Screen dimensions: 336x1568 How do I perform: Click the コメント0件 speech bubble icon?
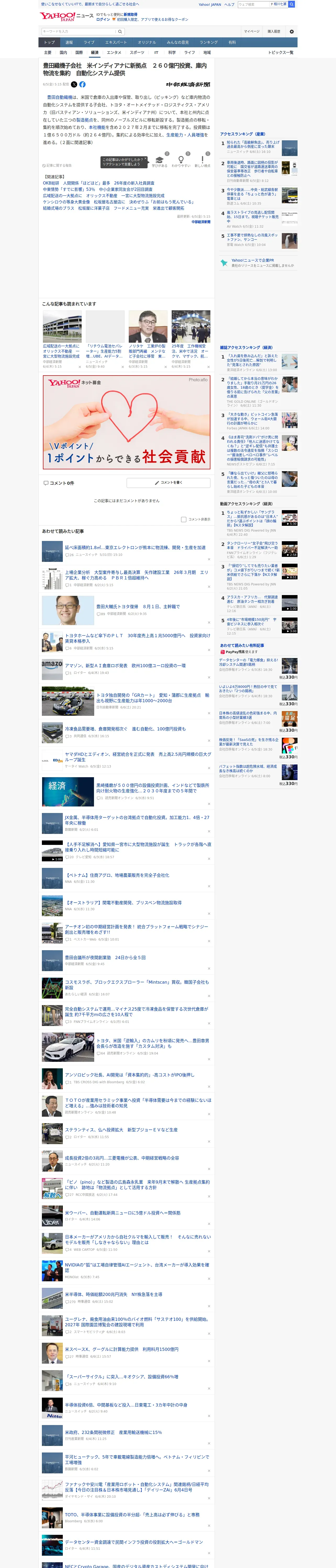click(x=46, y=483)
